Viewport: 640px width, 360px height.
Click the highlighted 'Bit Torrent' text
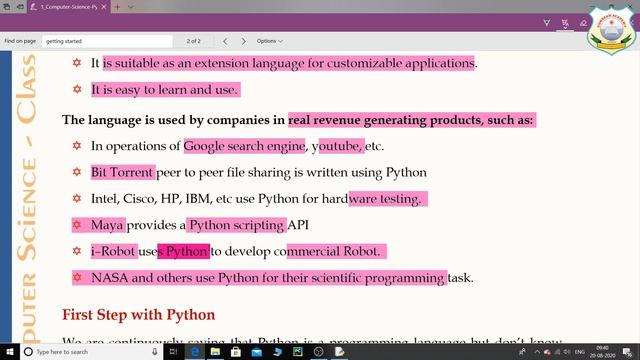(x=122, y=172)
